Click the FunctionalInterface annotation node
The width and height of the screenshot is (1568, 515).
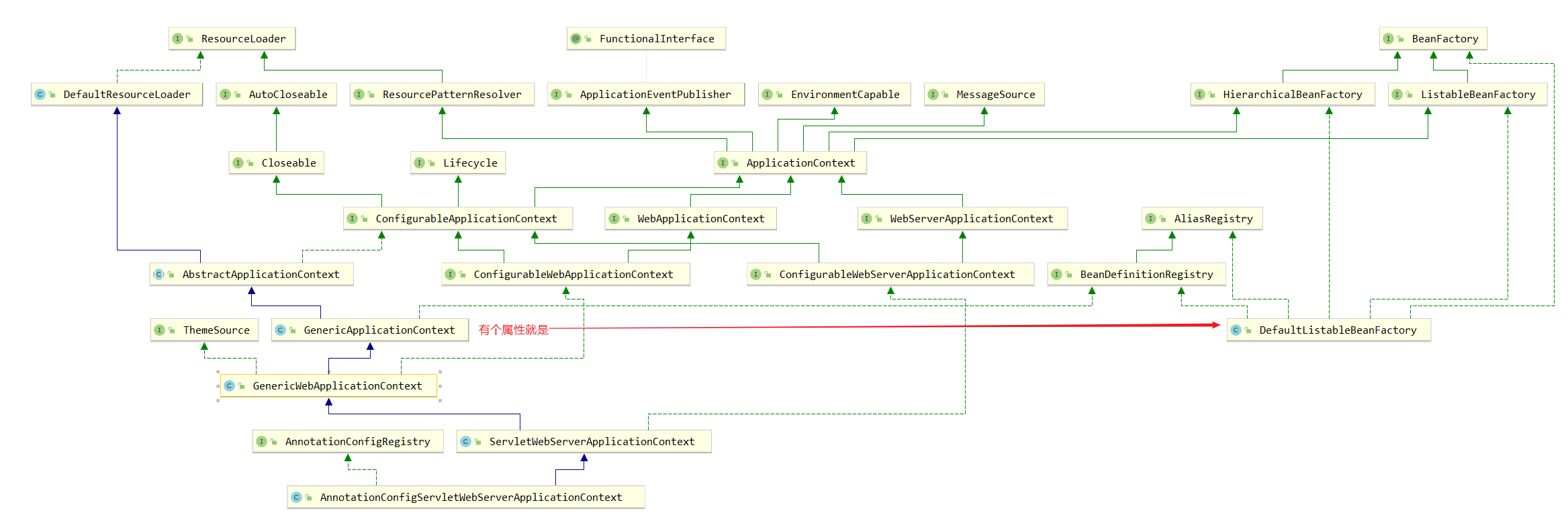646,39
